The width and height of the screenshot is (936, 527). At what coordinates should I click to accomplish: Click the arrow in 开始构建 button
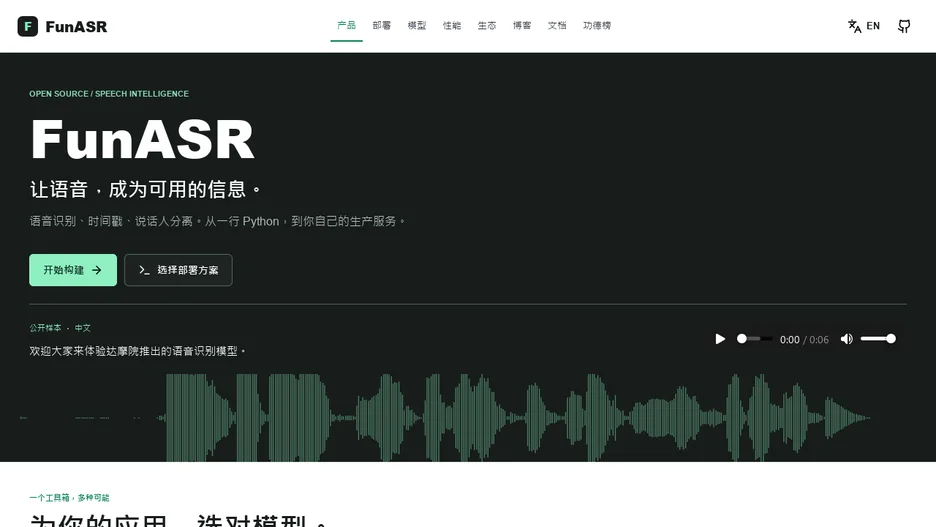tap(97, 270)
